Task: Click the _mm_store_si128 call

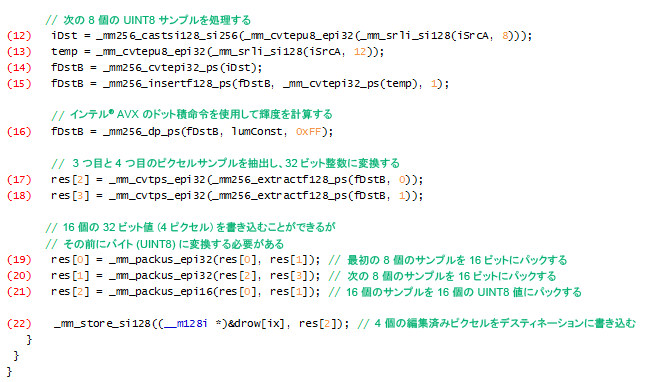Action: click(201, 324)
